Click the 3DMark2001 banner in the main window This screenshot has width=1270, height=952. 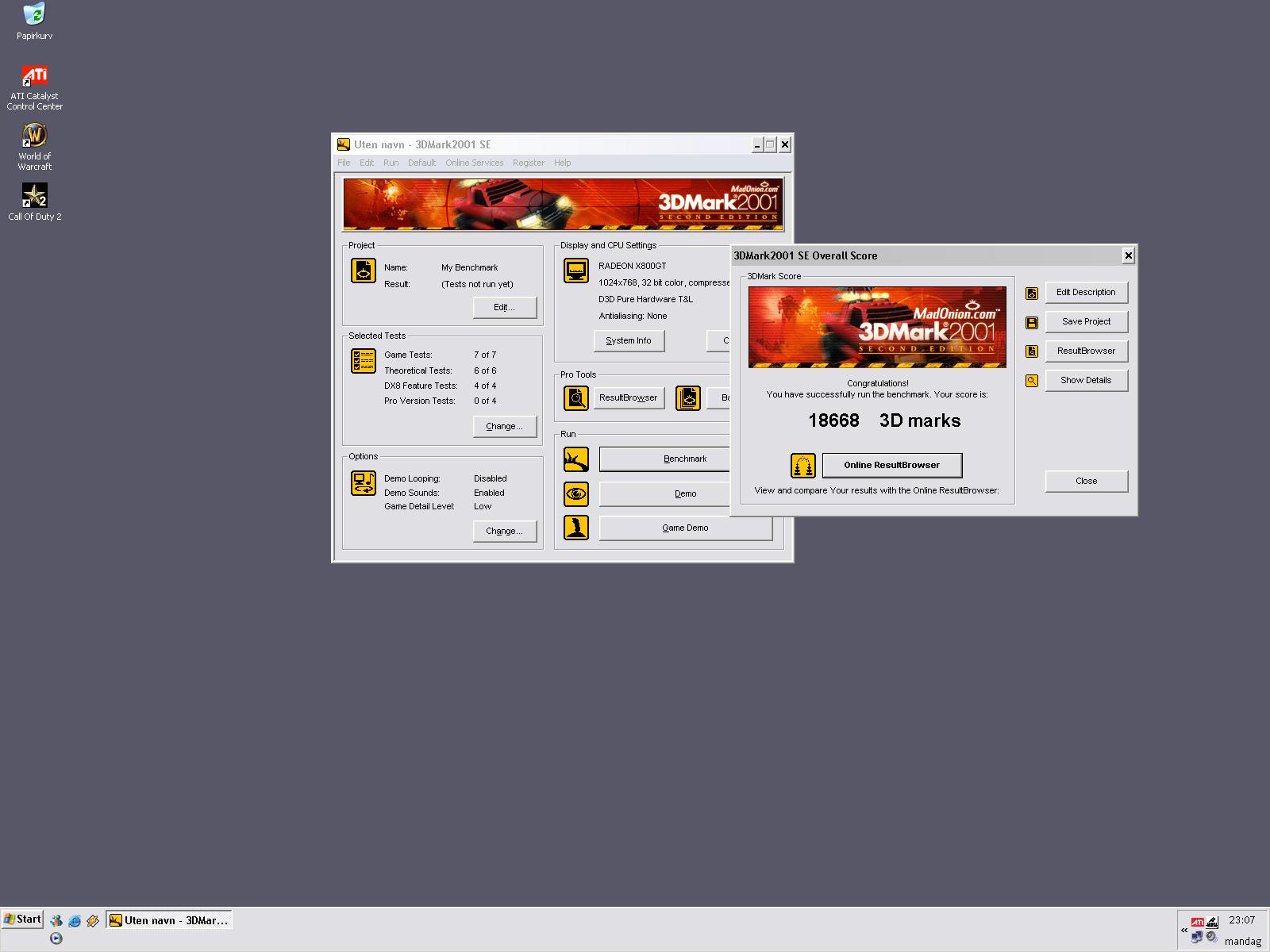(x=564, y=205)
